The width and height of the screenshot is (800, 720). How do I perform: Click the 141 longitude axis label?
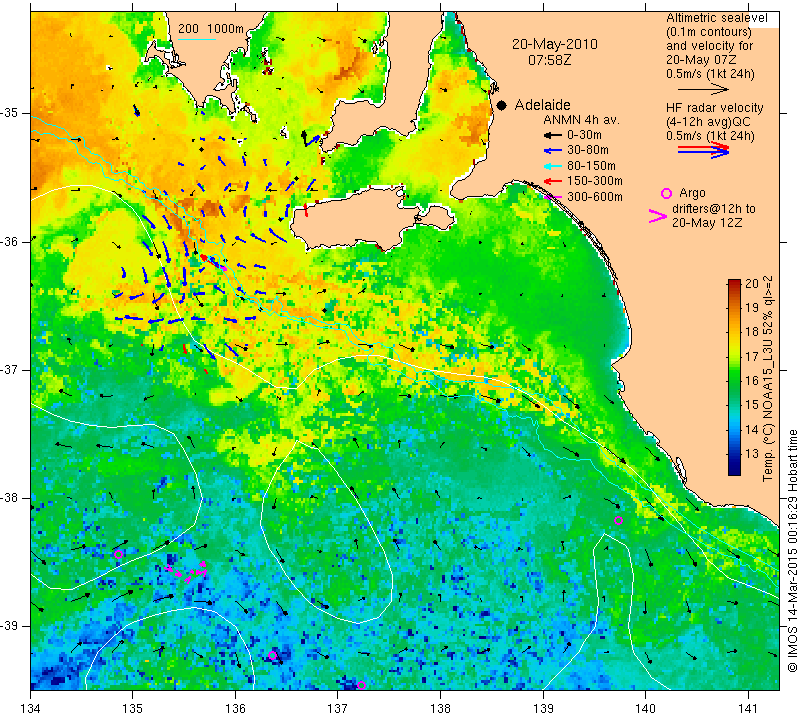(x=748, y=709)
